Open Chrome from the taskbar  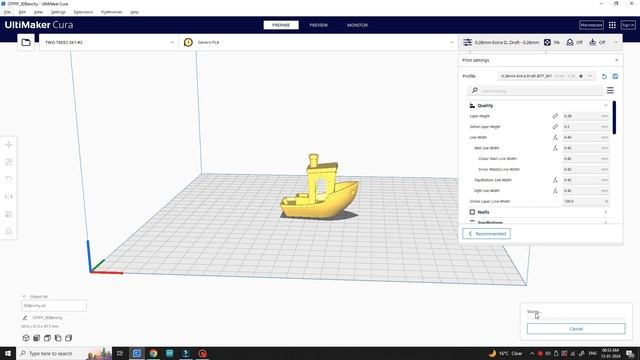pyautogui.click(x=153, y=353)
